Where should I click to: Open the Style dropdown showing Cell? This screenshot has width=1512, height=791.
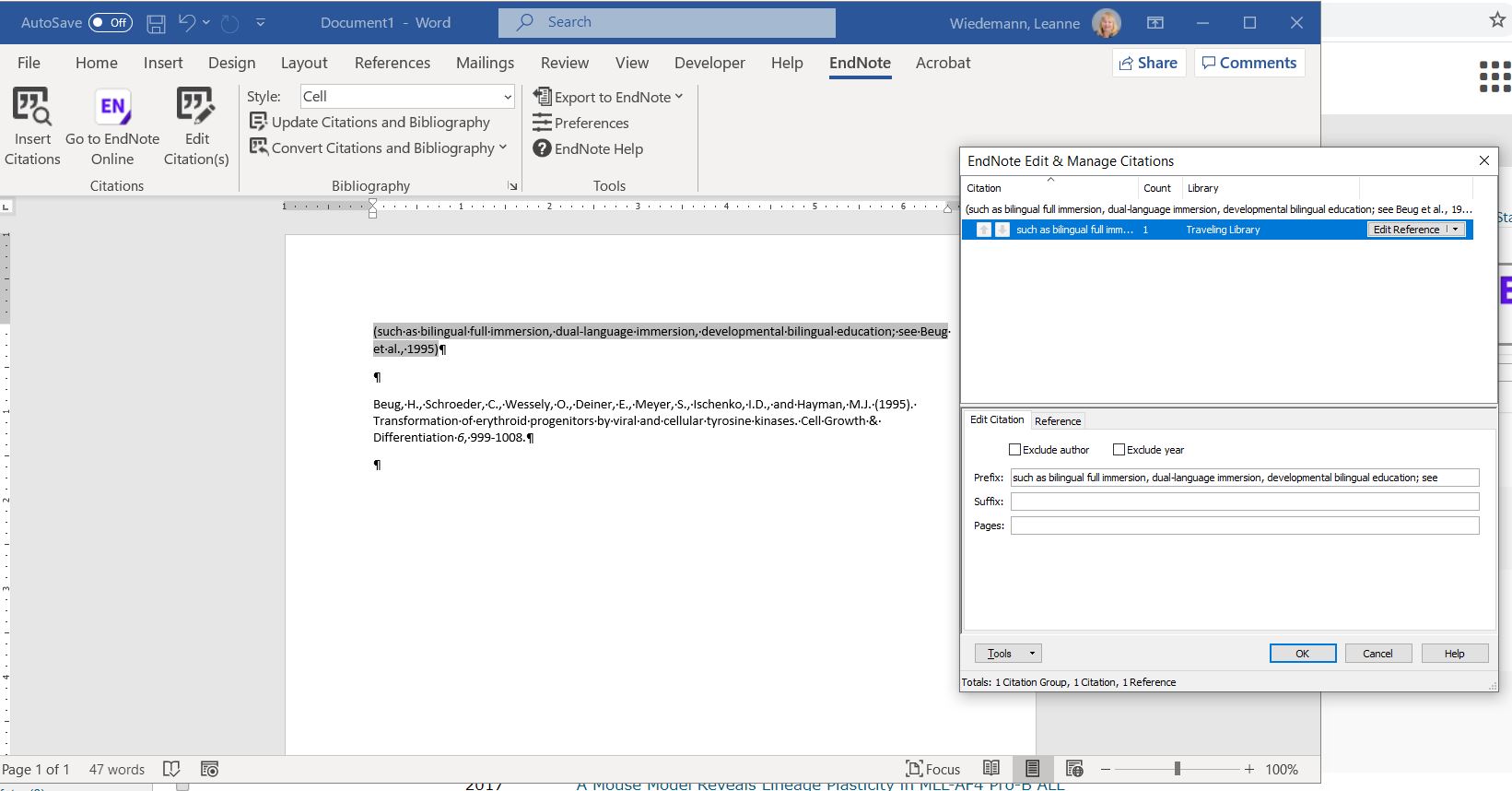click(406, 96)
